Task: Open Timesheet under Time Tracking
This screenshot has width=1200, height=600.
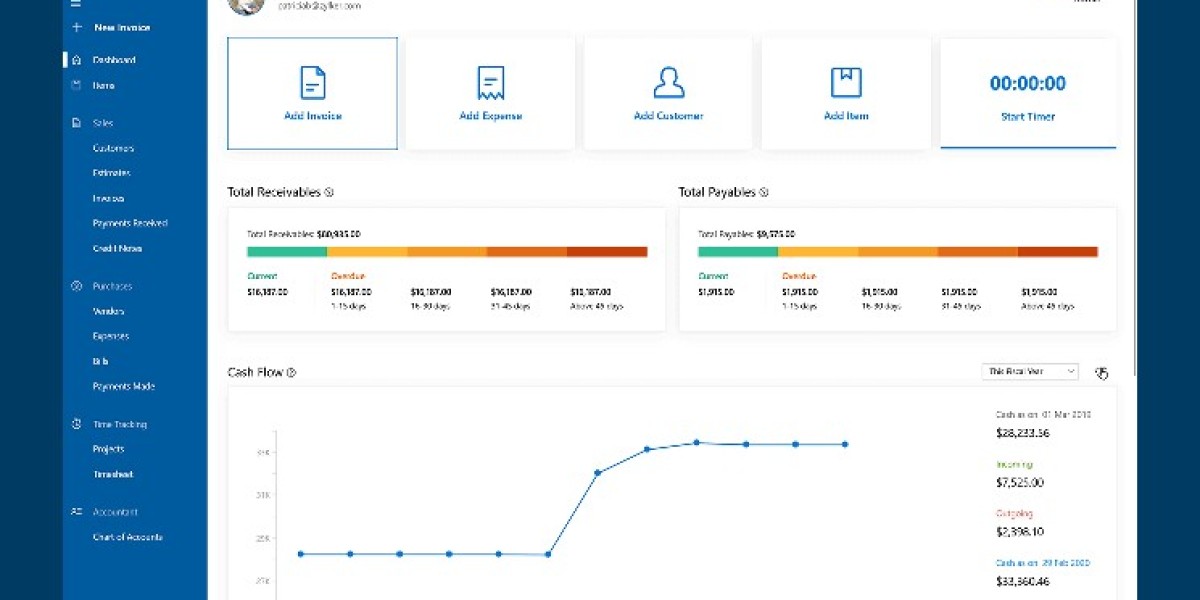Action: (x=113, y=474)
